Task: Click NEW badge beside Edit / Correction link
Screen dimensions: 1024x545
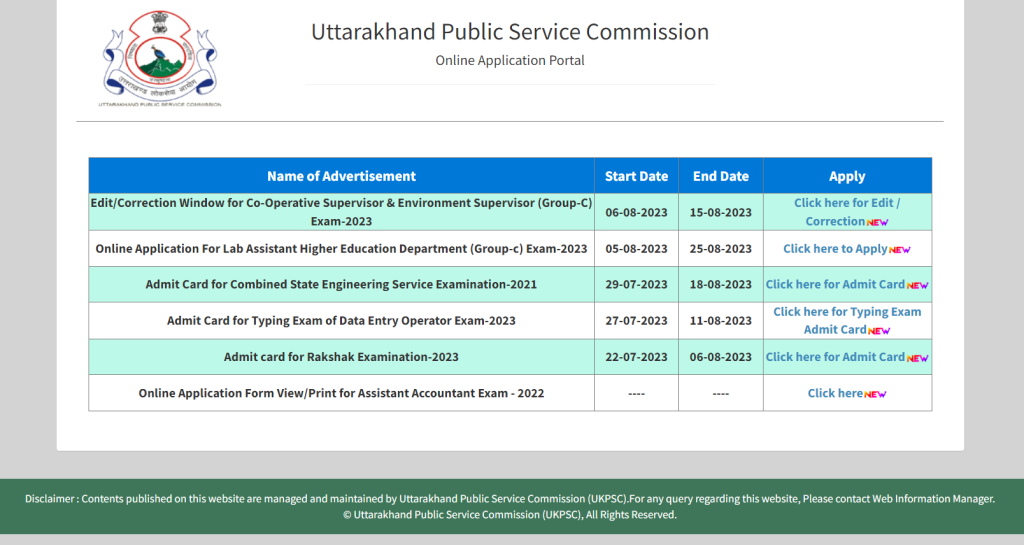Action: click(x=877, y=223)
